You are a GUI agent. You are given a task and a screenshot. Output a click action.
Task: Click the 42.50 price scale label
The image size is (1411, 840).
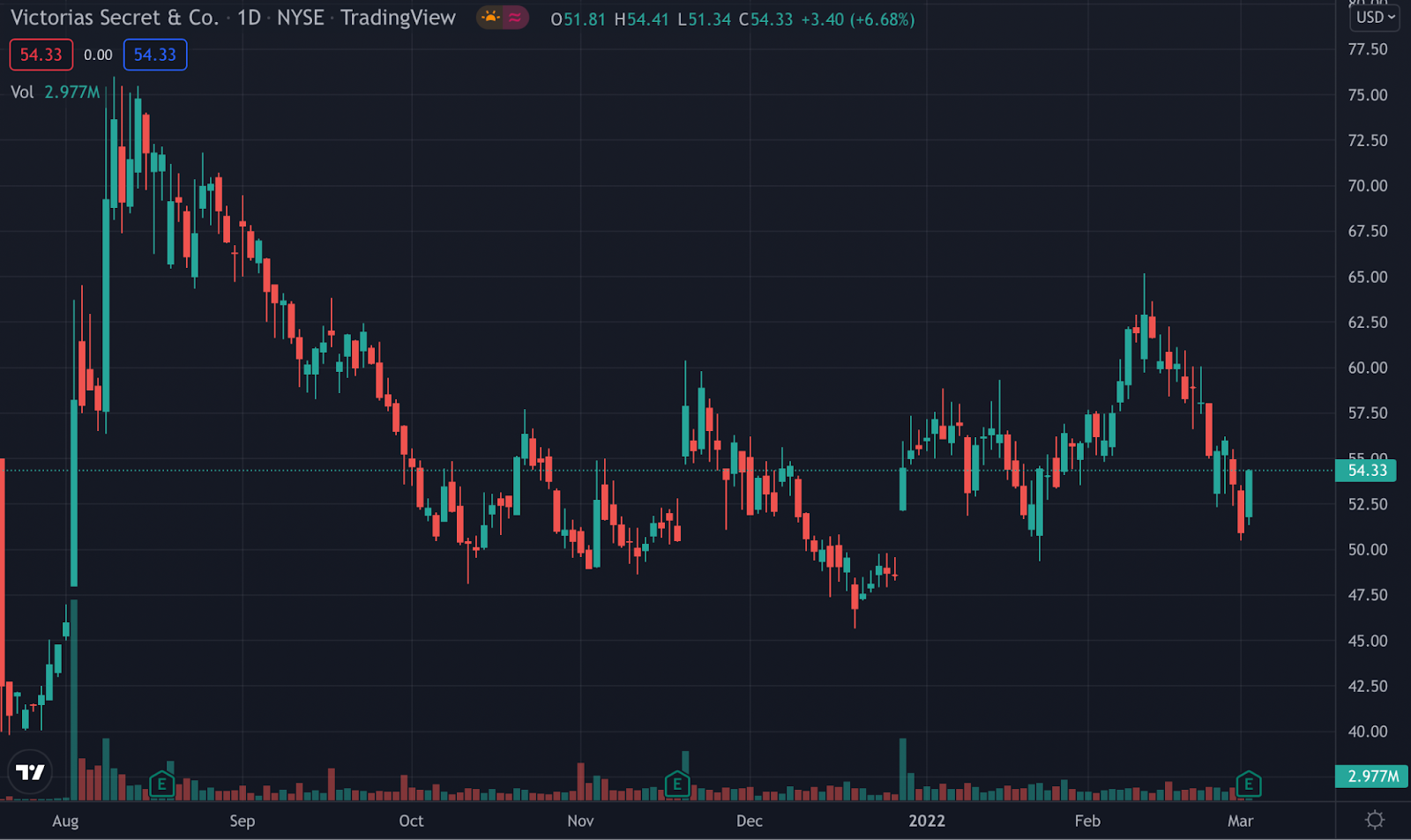coord(1368,687)
